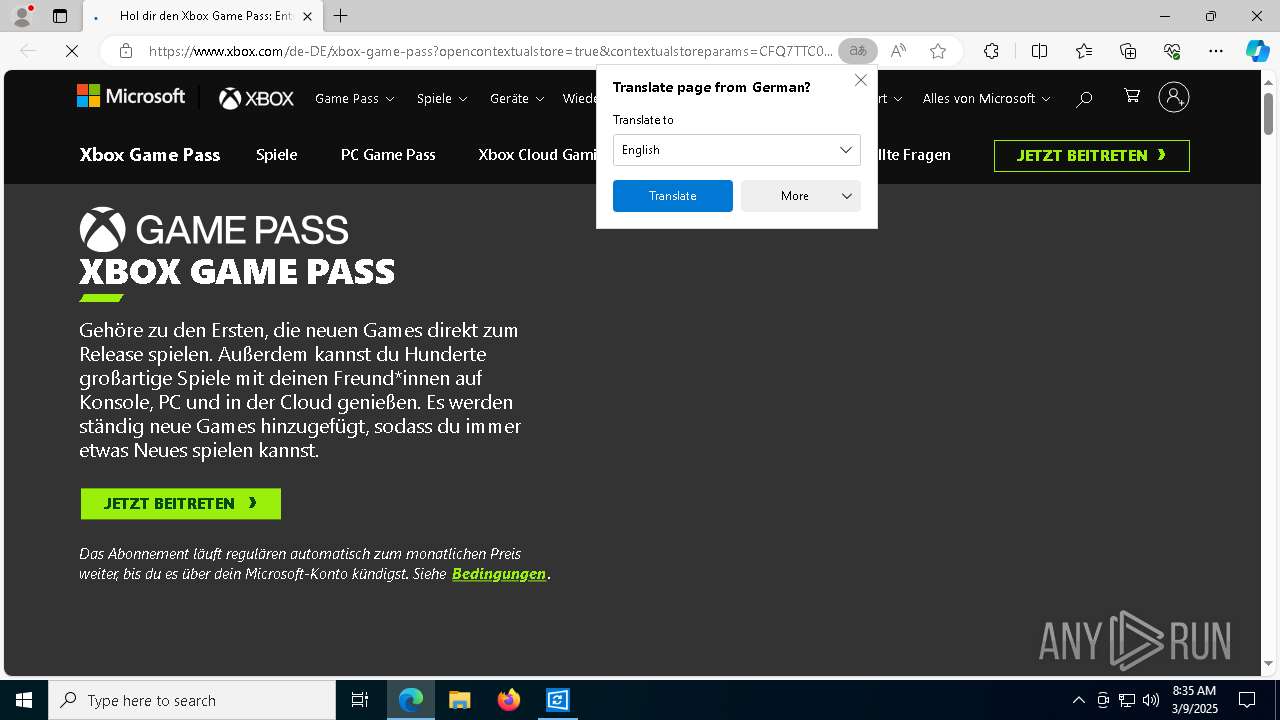Open the tab actions menu icon
Image resolution: width=1280 pixels, height=720 pixels.
coord(60,16)
